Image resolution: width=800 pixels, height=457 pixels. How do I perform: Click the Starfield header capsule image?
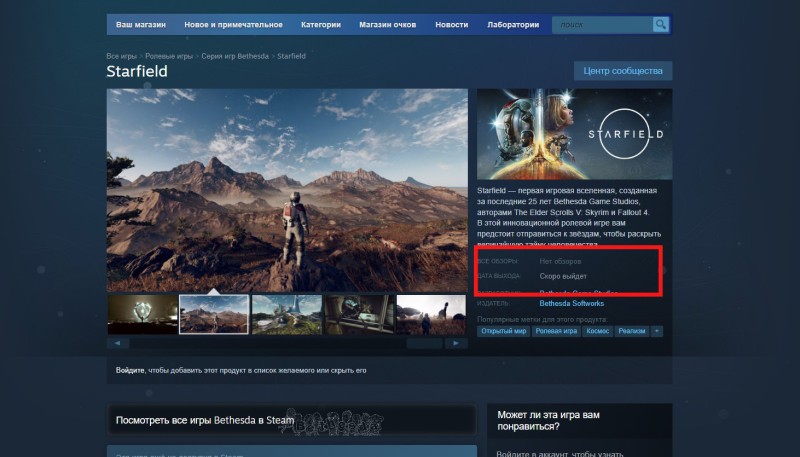574,134
